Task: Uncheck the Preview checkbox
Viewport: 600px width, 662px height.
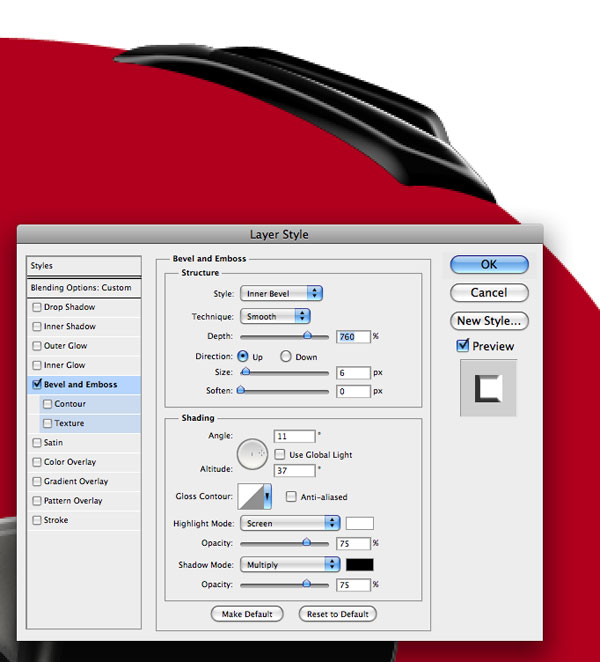Action: point(463,346)
